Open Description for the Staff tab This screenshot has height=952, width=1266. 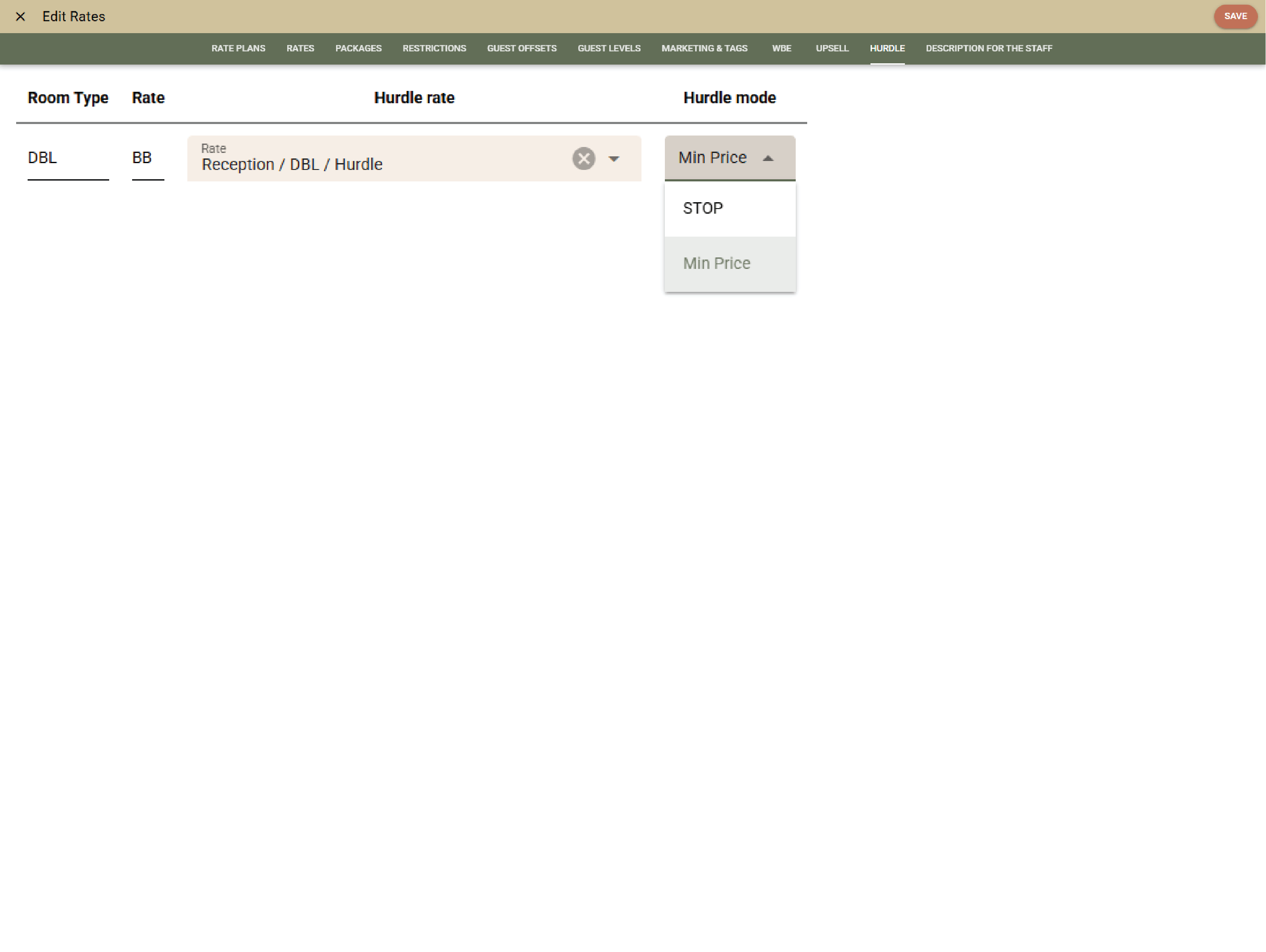pyautogui.click(x=989, y=49)
